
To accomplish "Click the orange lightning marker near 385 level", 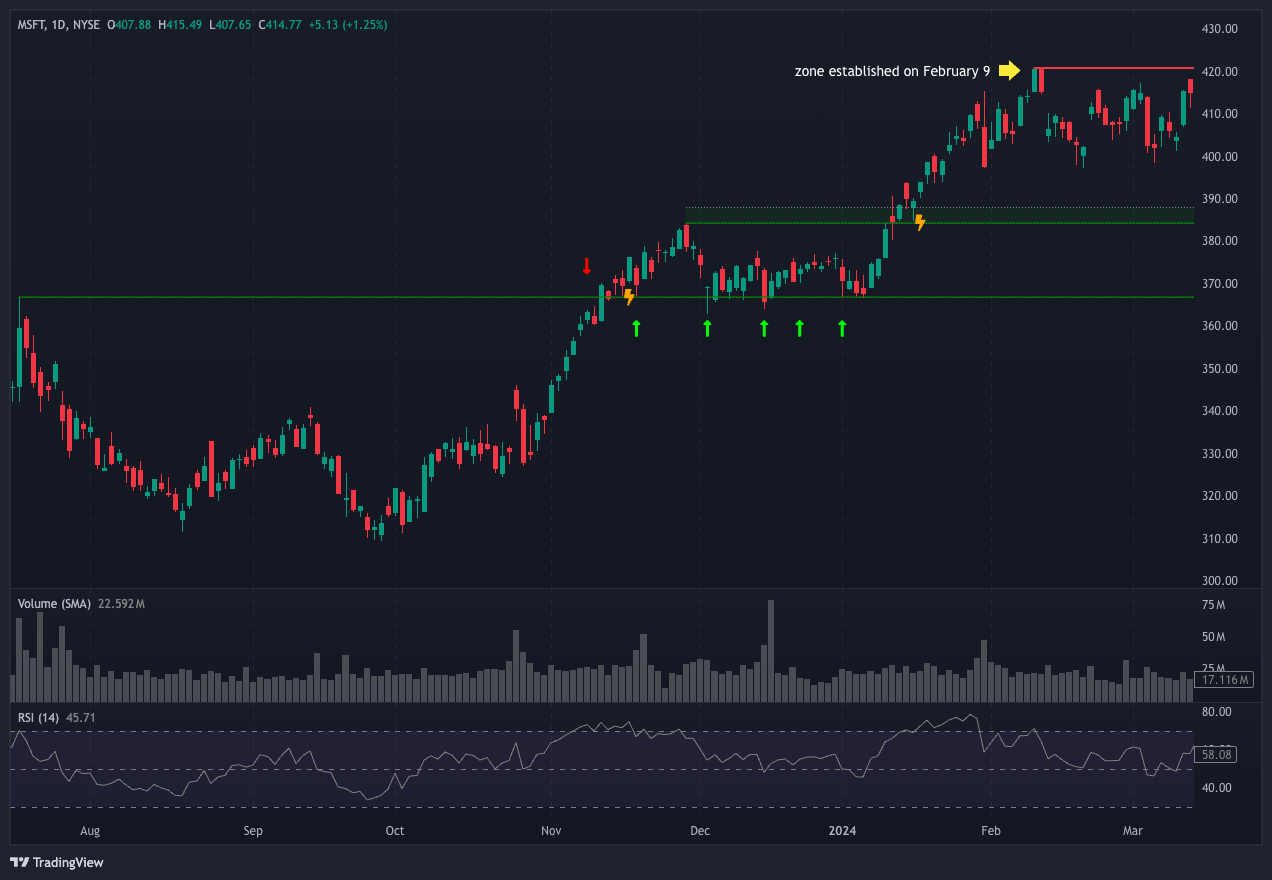I will 920,222.
